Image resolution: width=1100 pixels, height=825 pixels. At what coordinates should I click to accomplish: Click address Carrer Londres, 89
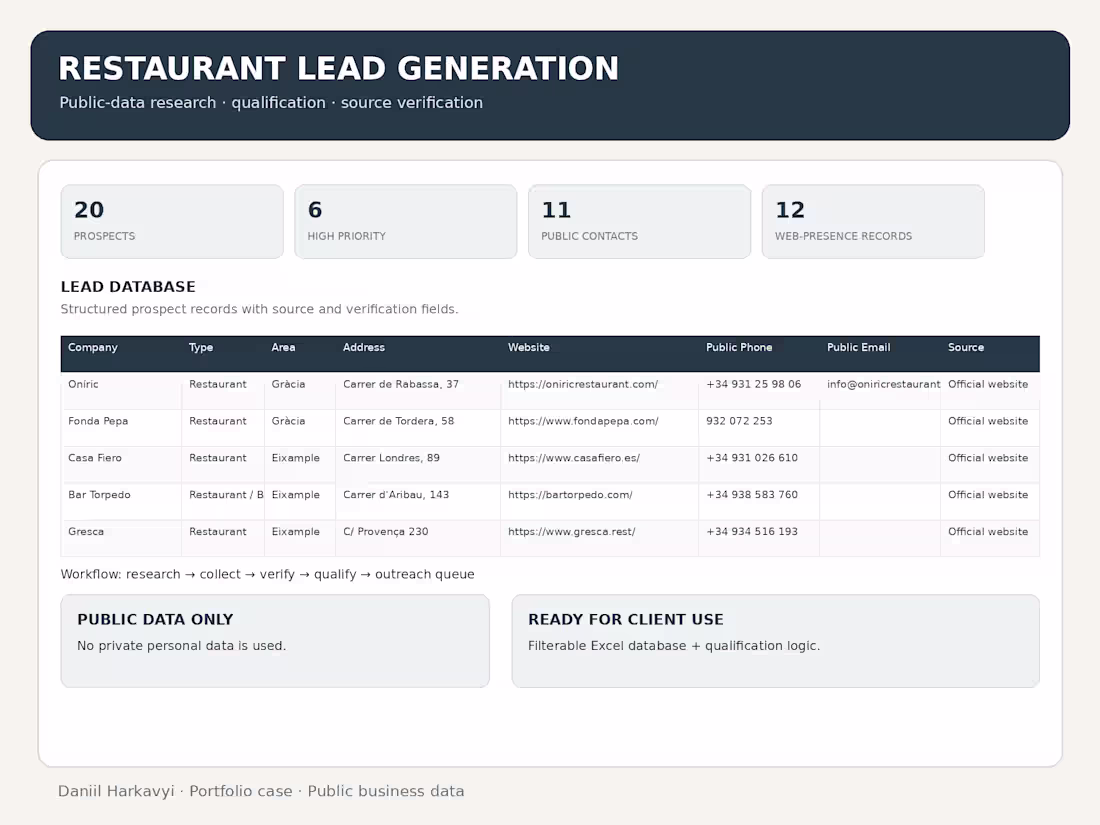391,458
